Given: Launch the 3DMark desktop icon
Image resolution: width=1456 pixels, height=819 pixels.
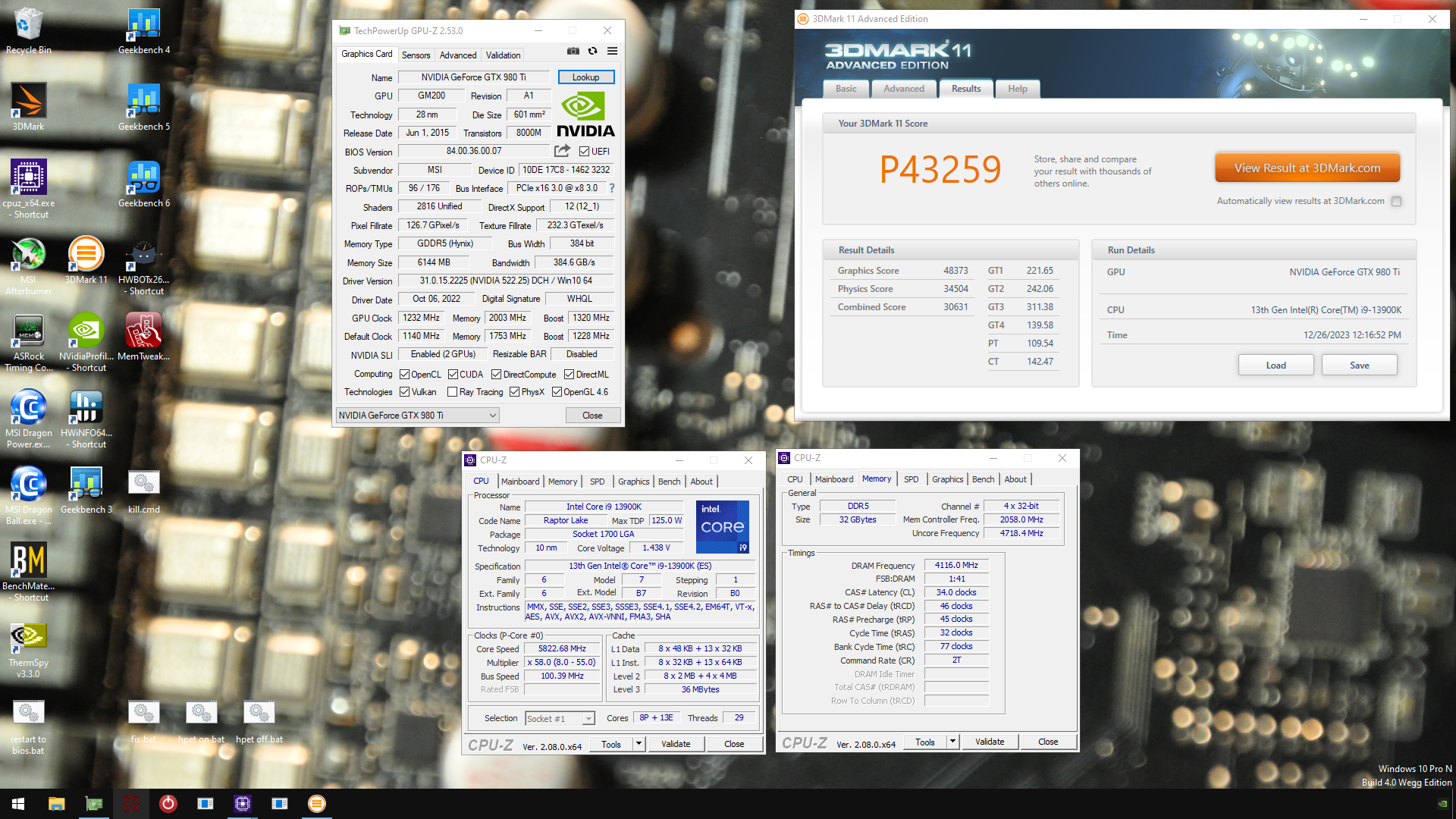Looking at the screenshot, I should pos(29,107).
